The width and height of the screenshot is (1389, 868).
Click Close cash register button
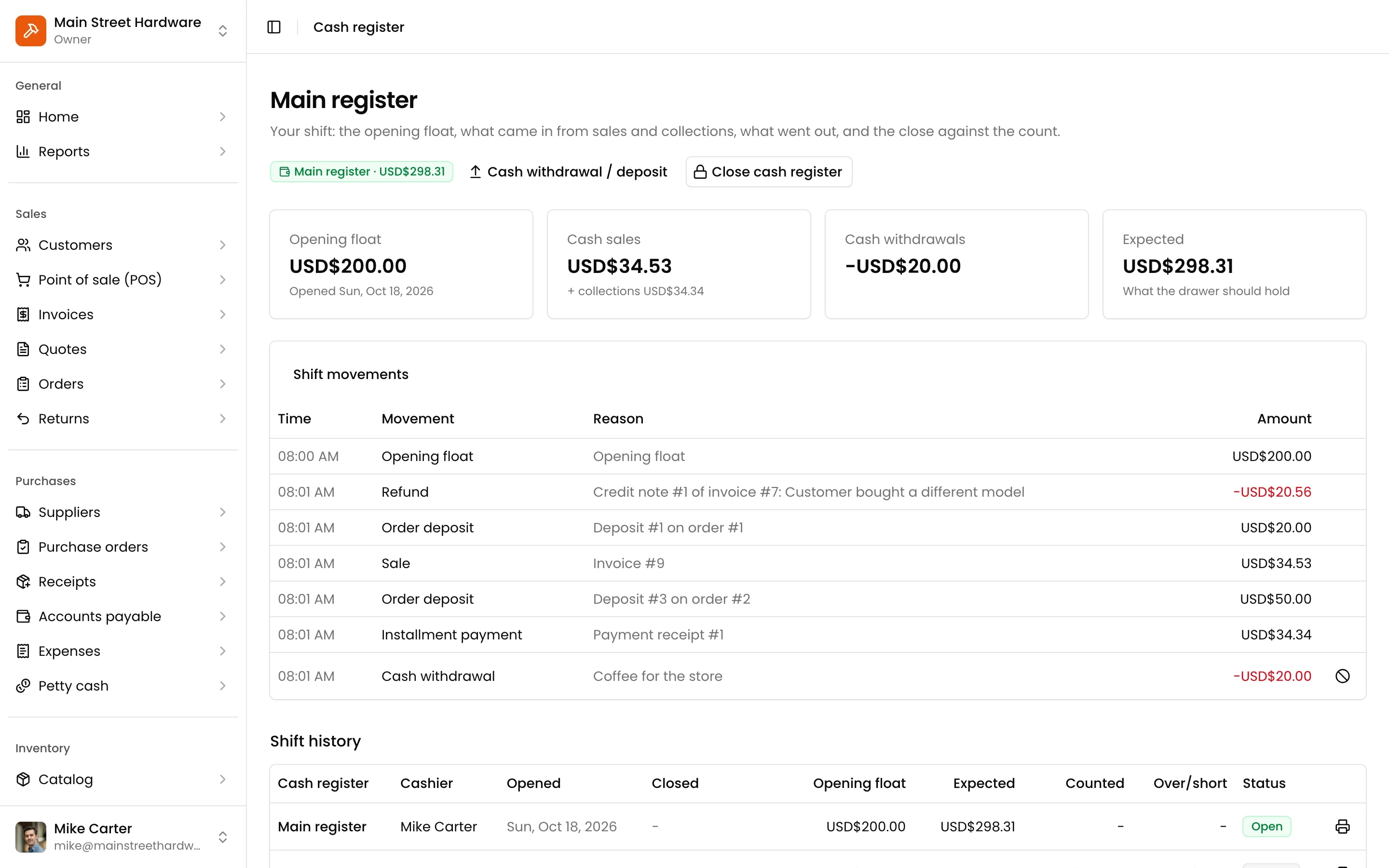tap(769, 172)
